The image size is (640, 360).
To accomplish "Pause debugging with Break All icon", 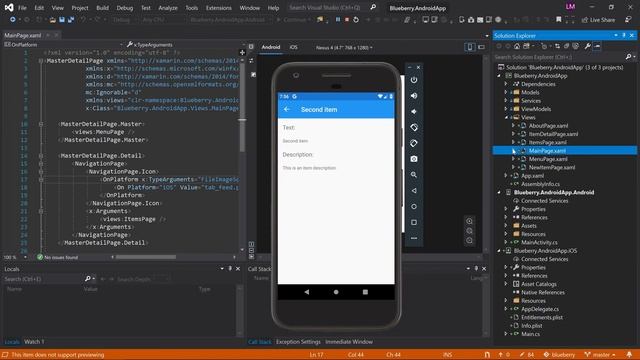I will (x=338, y=20).
